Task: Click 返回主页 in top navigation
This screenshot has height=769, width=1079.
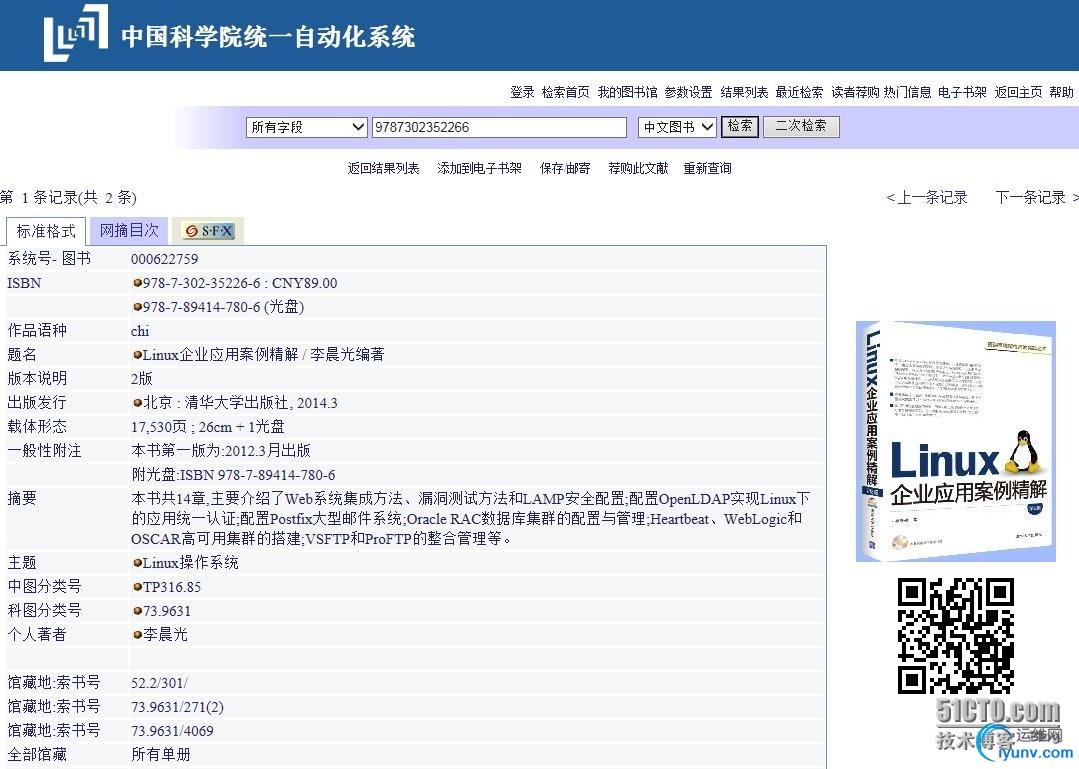Action: pyautogui.click(x=1018, y=92)
